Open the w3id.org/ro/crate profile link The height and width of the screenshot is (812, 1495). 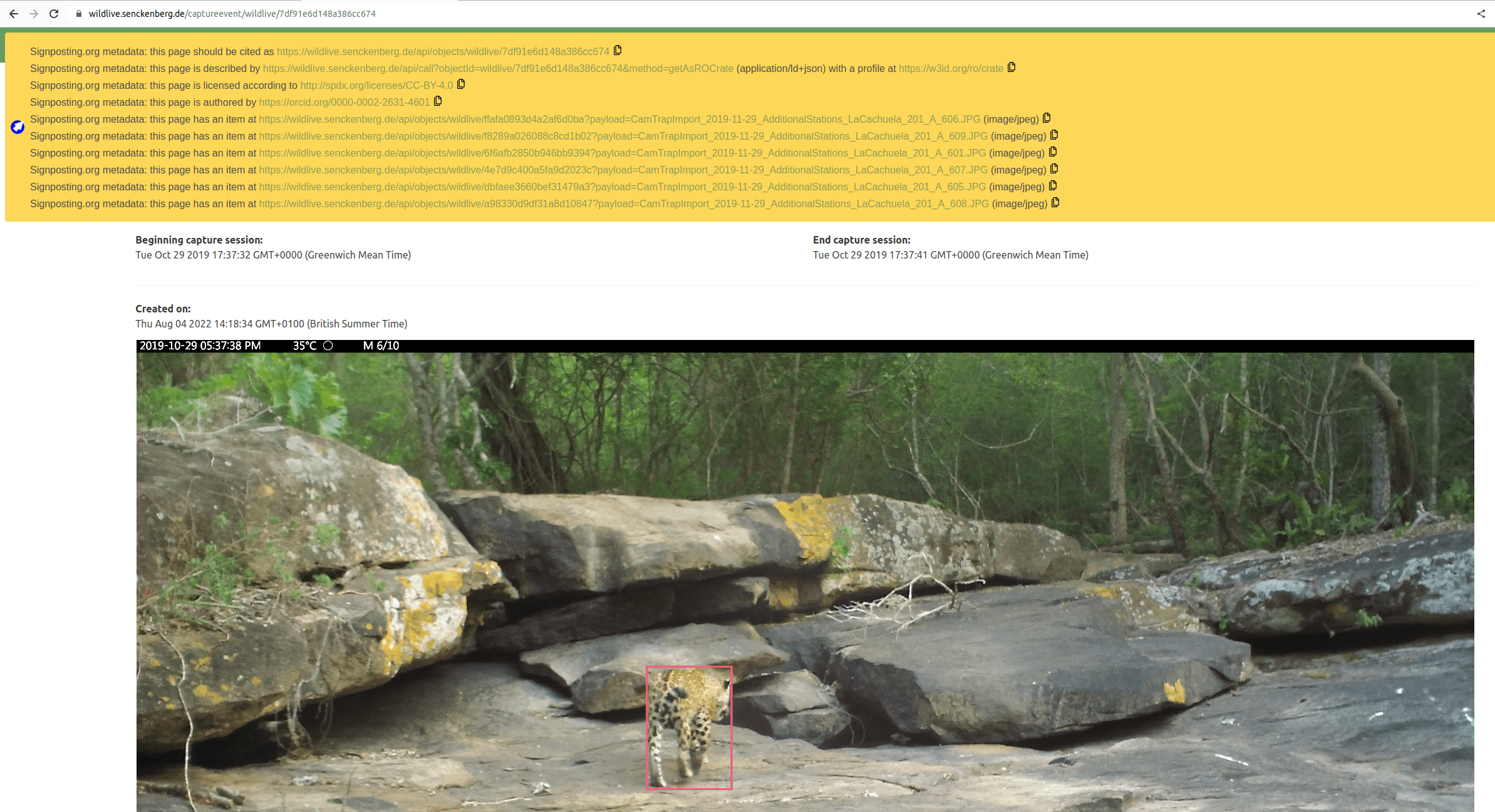[x=950, y=68]
